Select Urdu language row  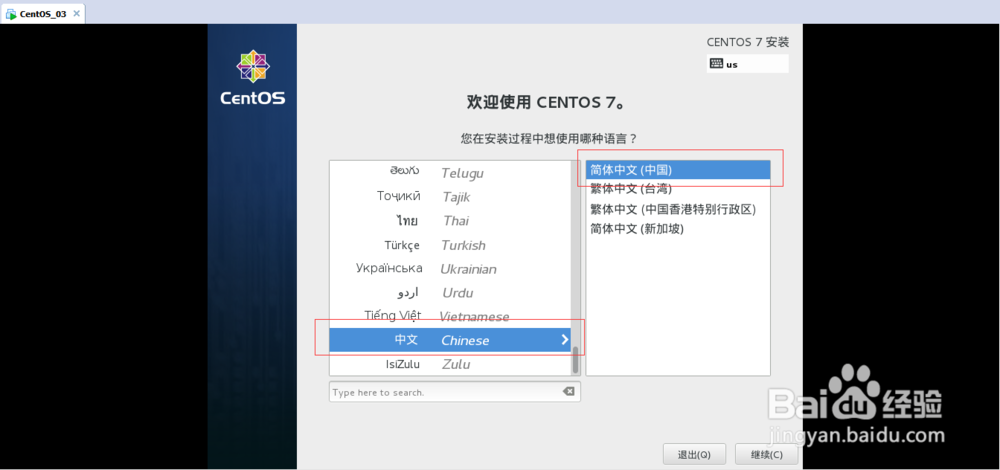coord(450,293)
